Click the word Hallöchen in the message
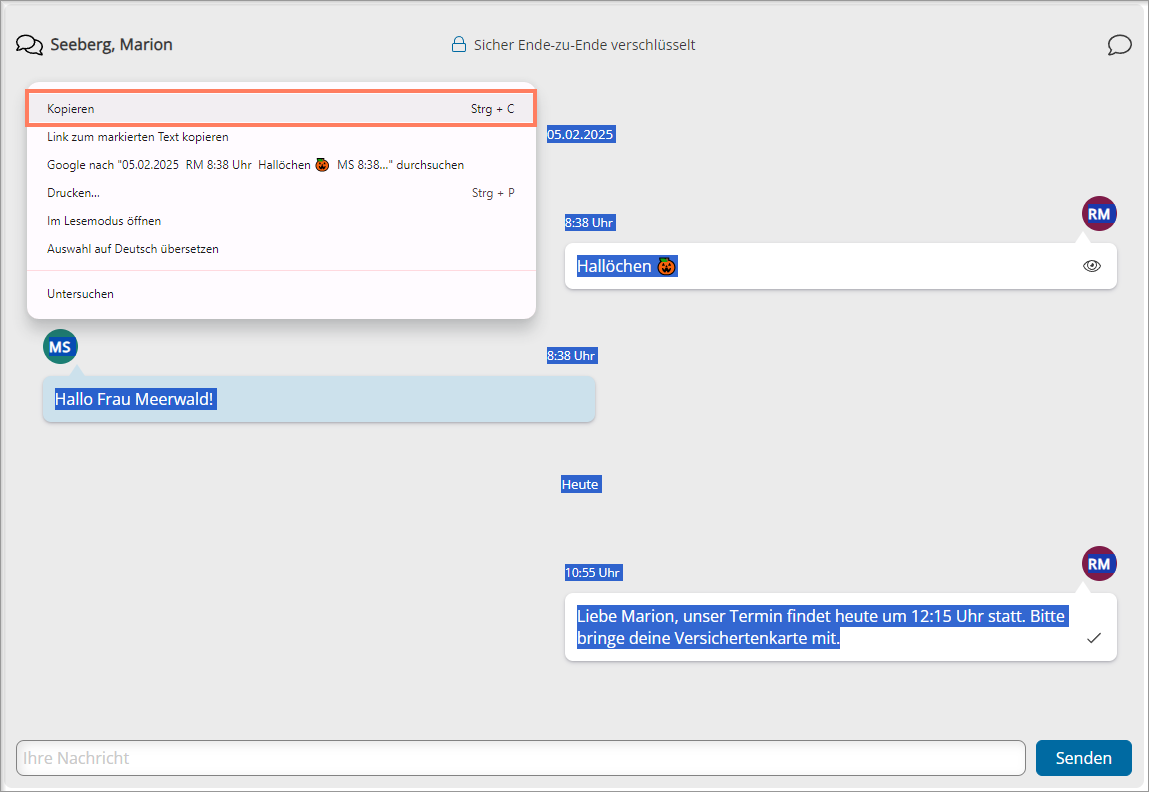The image size is (1149, 792). coord(614,266)
